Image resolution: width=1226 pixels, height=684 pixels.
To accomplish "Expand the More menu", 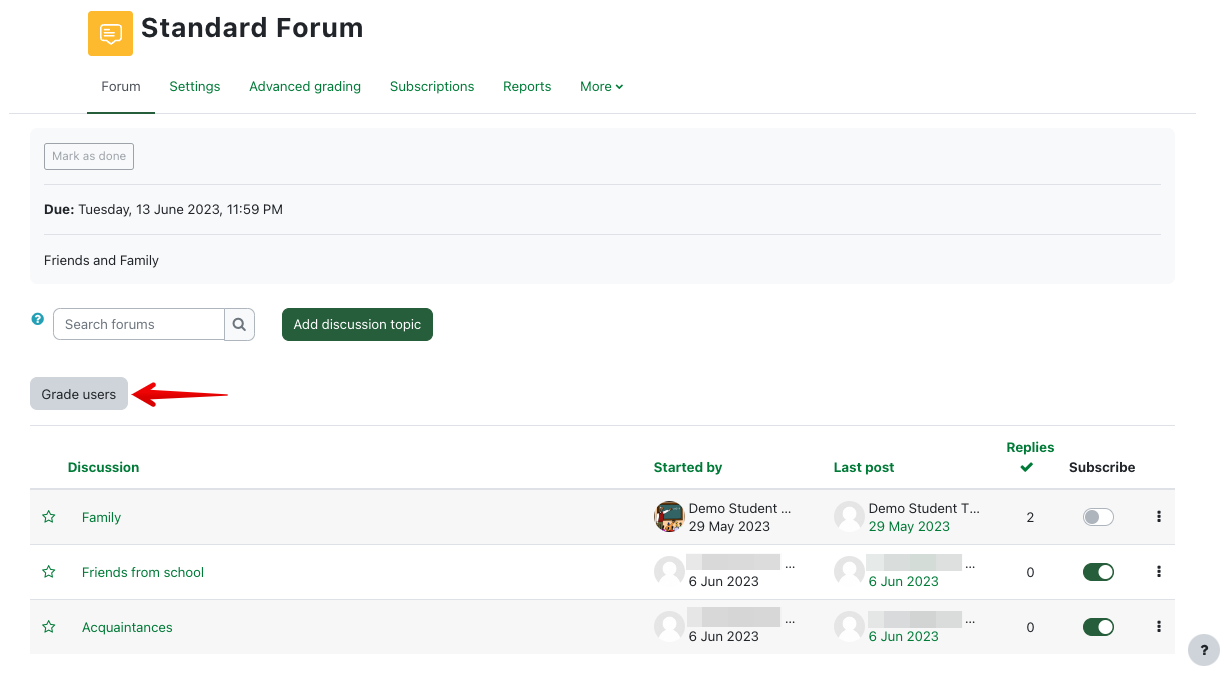I will click(601, 87).
